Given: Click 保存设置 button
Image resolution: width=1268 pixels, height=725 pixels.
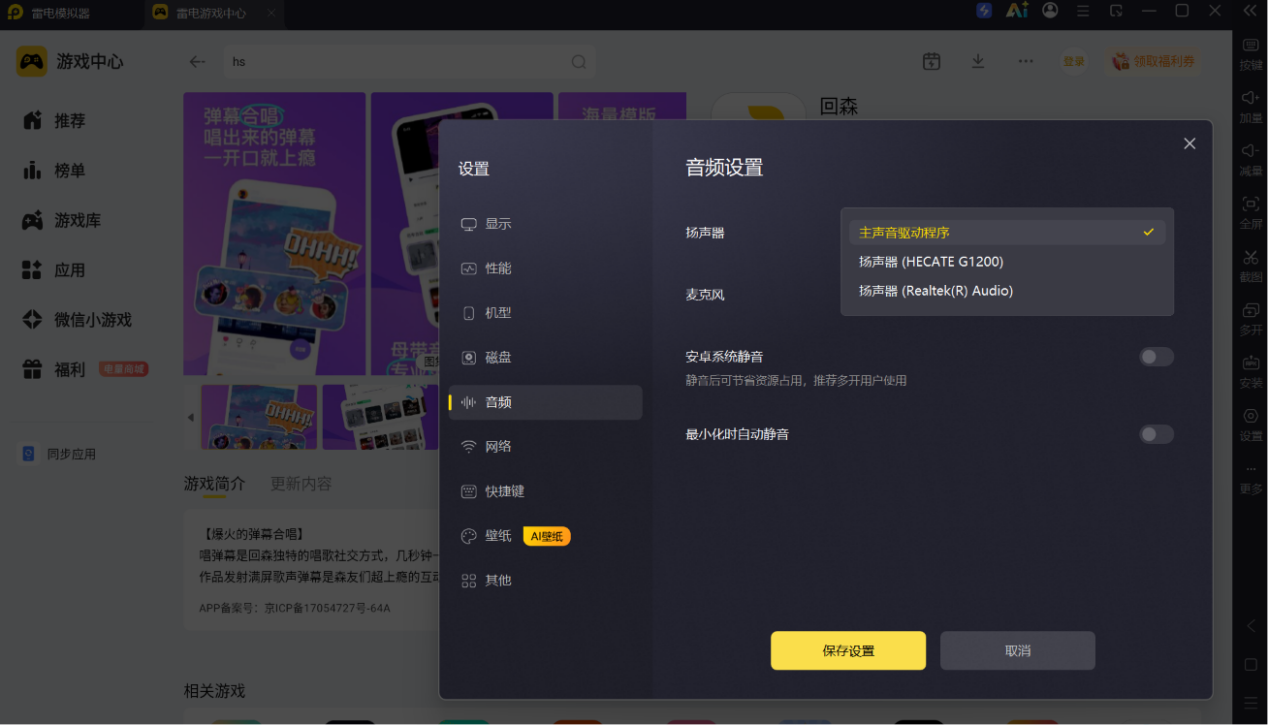Looking at the screenshot, I should [848, 651].
